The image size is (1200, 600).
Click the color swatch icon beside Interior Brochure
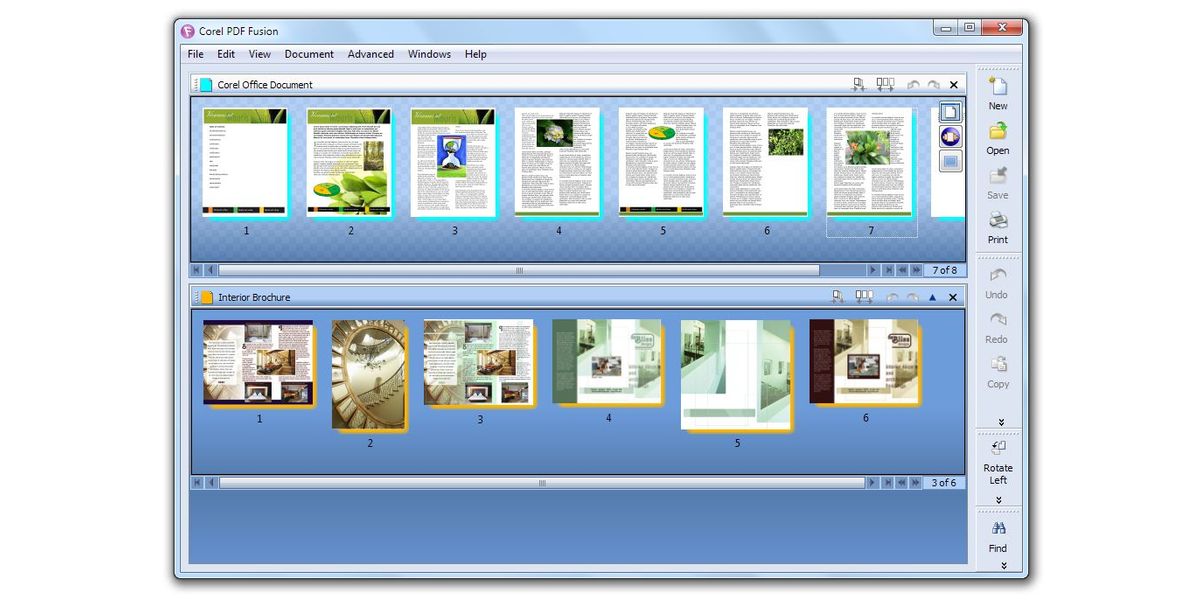point(207,297)
